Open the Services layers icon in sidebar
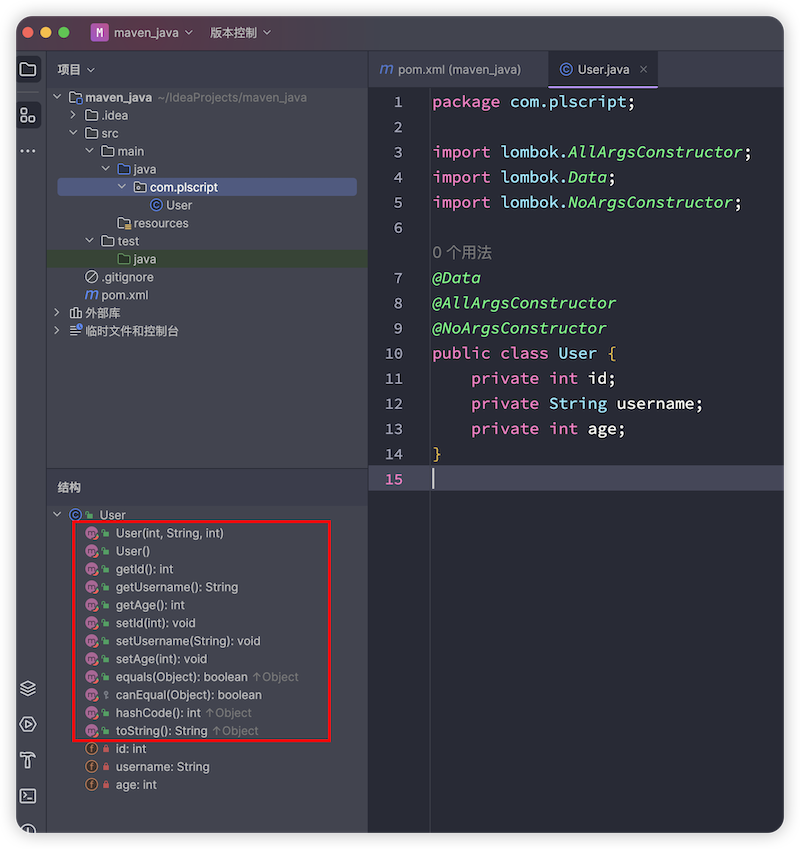This screenshot has width=800, height=849. point(28,688)
